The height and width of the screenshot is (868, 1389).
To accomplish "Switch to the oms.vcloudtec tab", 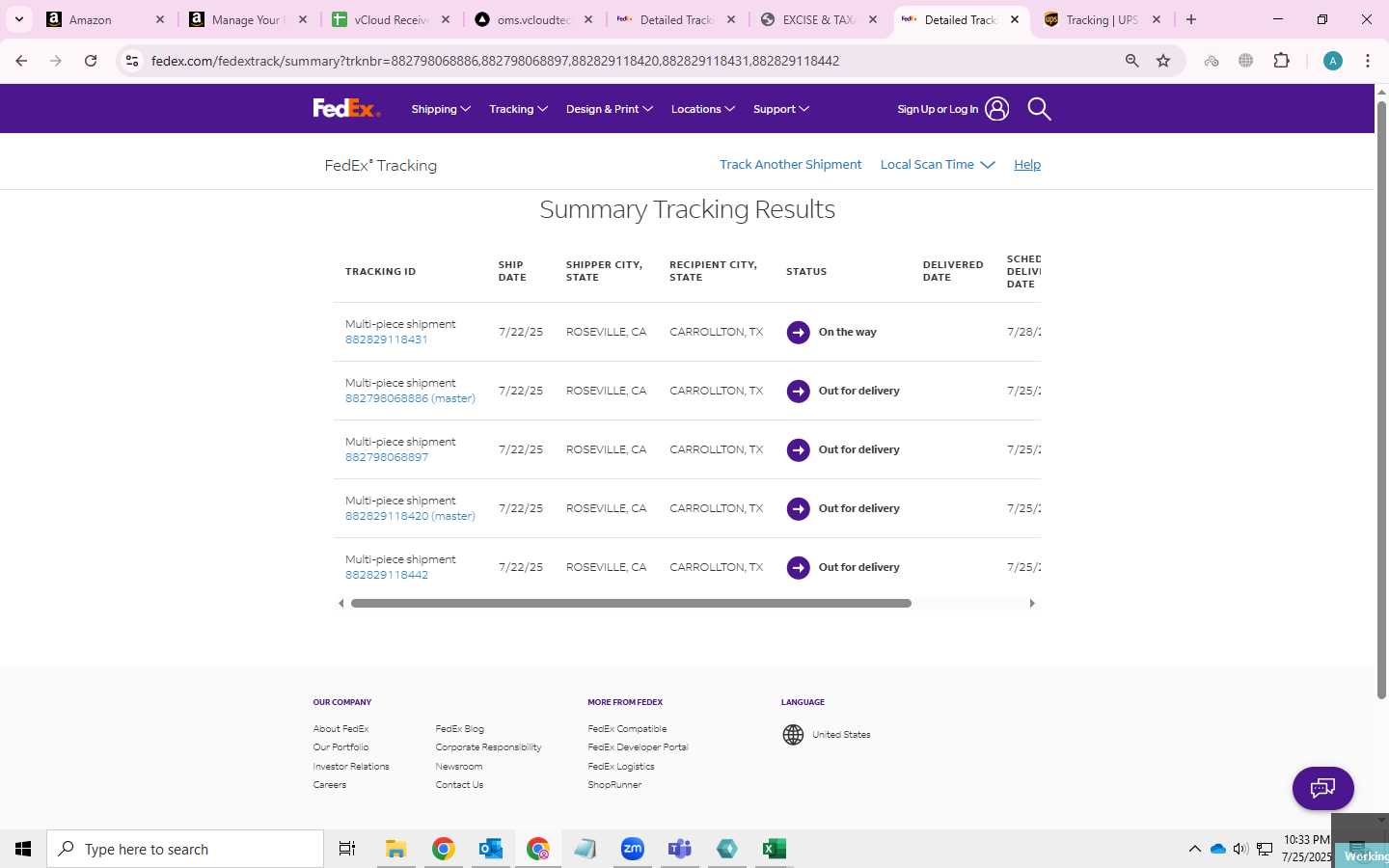I will click(x=532, y=19).
